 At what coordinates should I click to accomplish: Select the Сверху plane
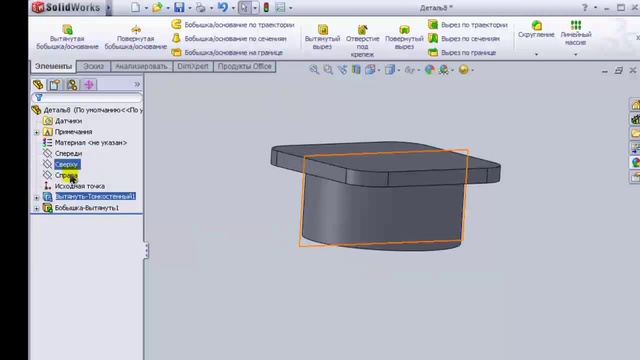tap(62, 164)
